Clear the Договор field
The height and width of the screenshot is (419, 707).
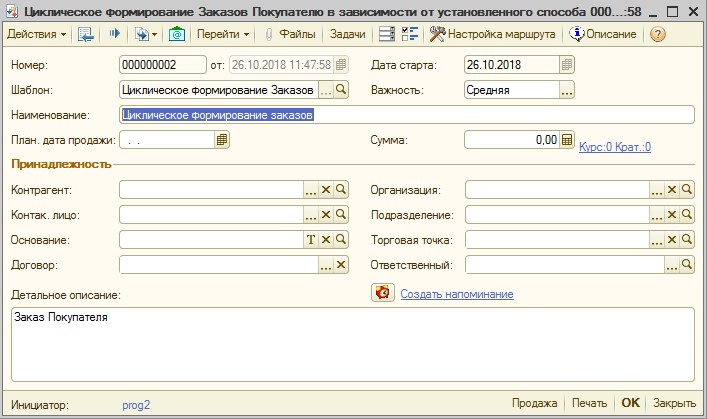point(341,265)
